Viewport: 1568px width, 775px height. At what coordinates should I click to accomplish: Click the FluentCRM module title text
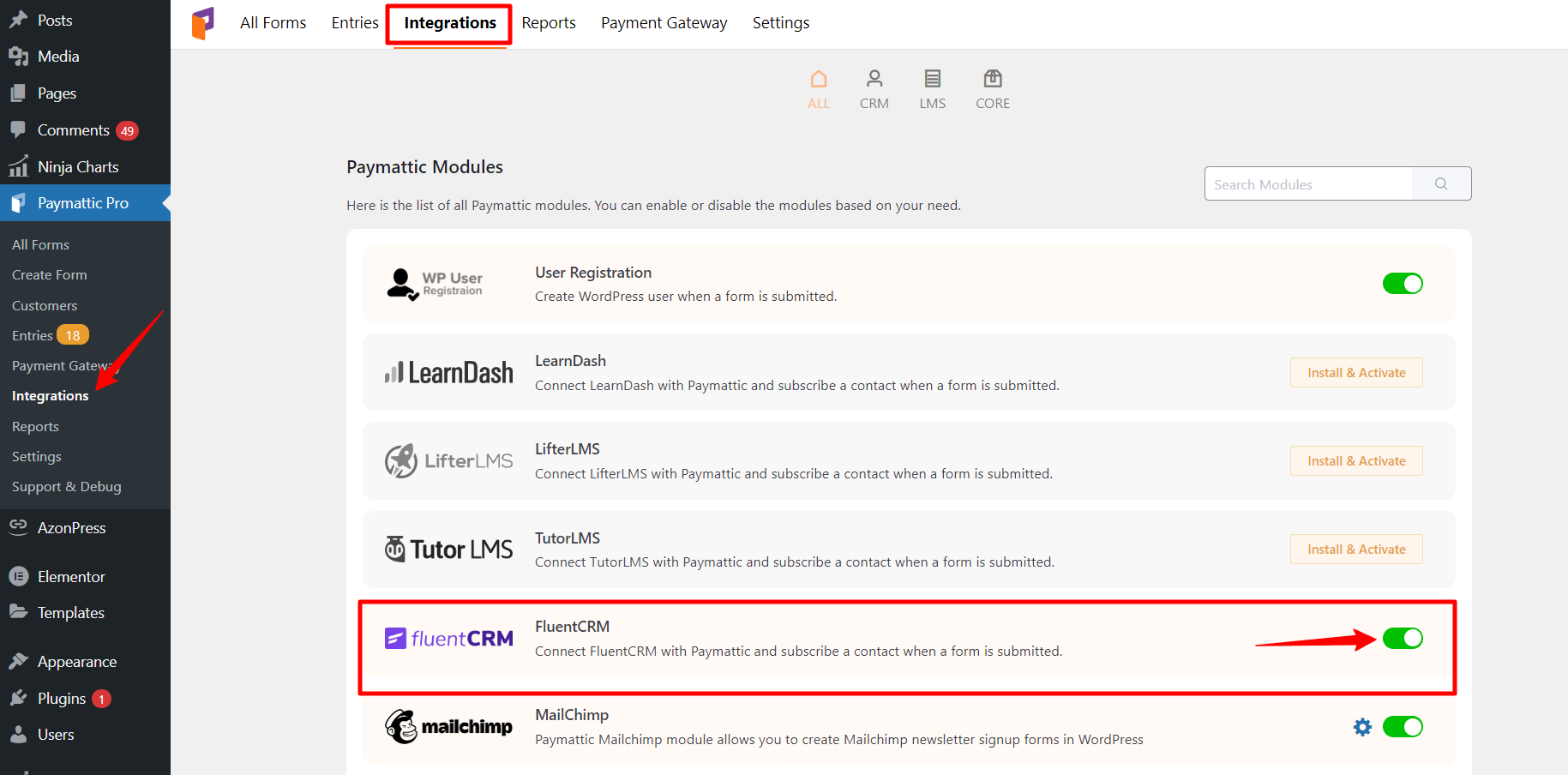[x=573, y=627]
